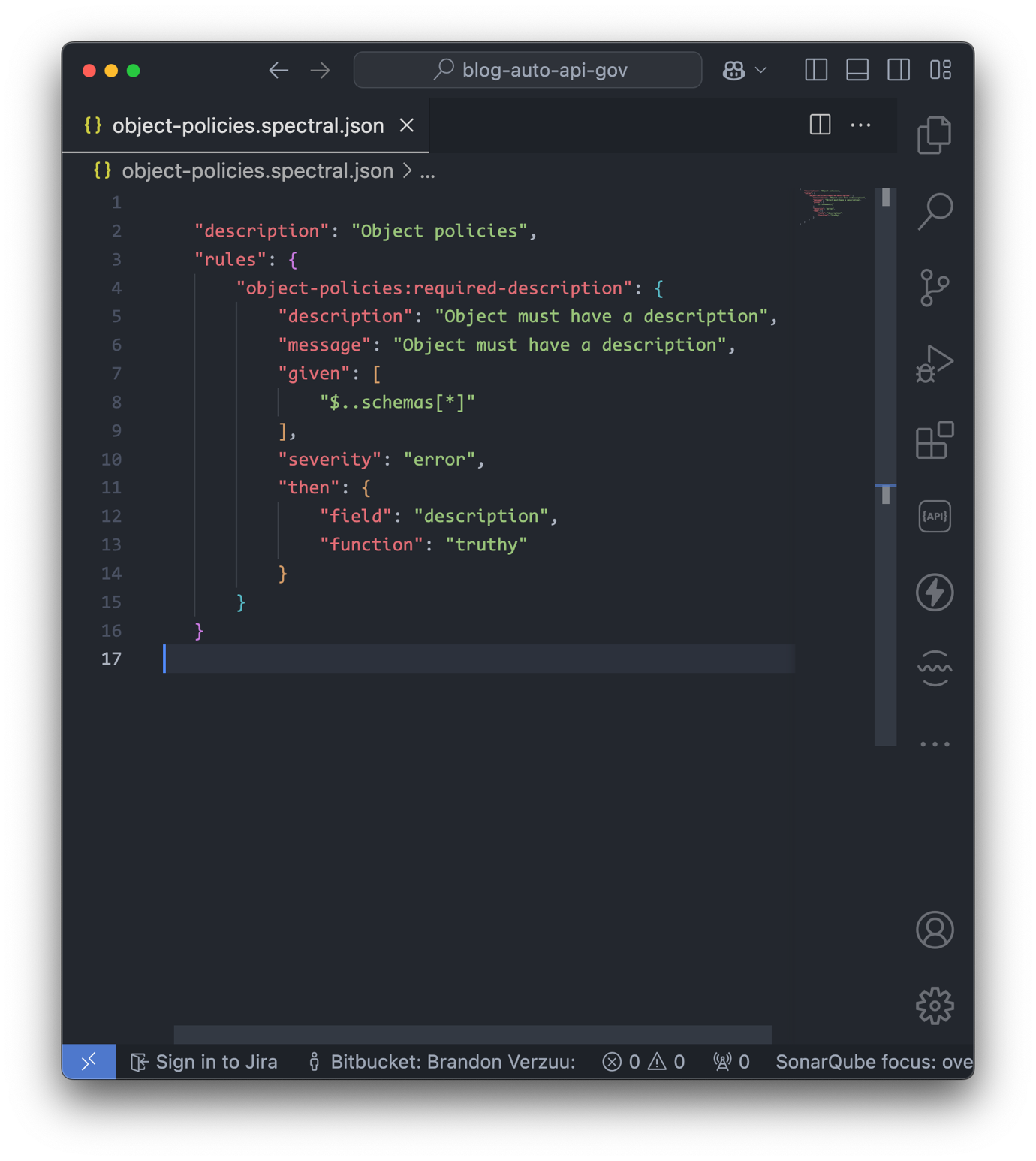Open the Explorer view
1036x1161 pixels.
pos(934,135)
